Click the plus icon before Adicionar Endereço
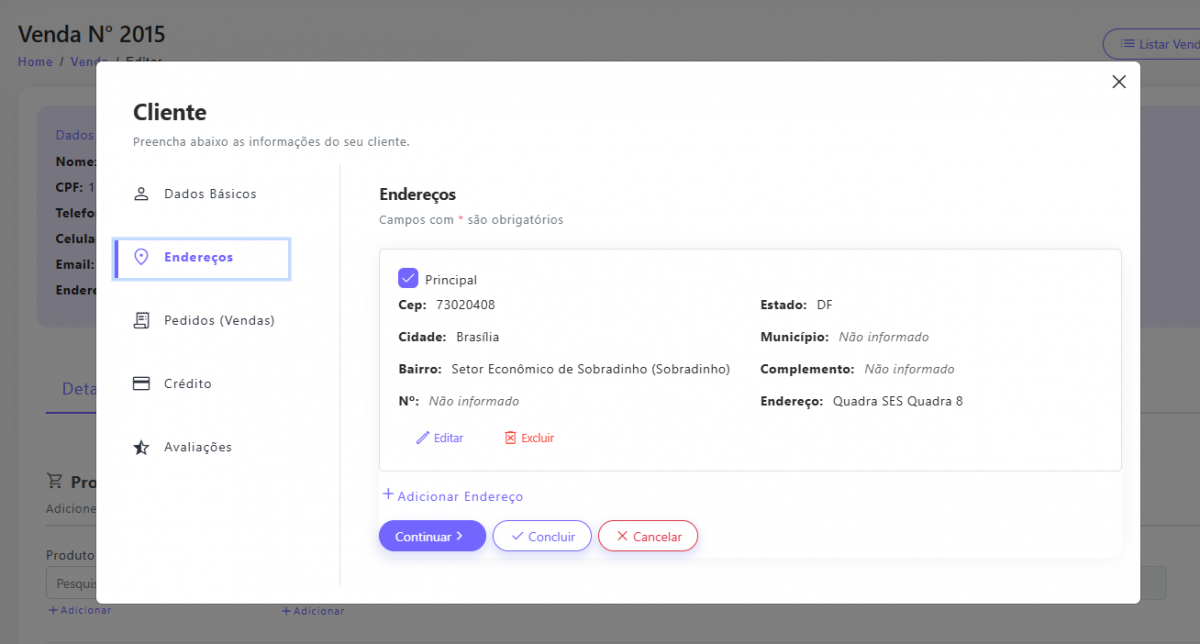Viewport: 1200px width, 644px height. (388, 494)
